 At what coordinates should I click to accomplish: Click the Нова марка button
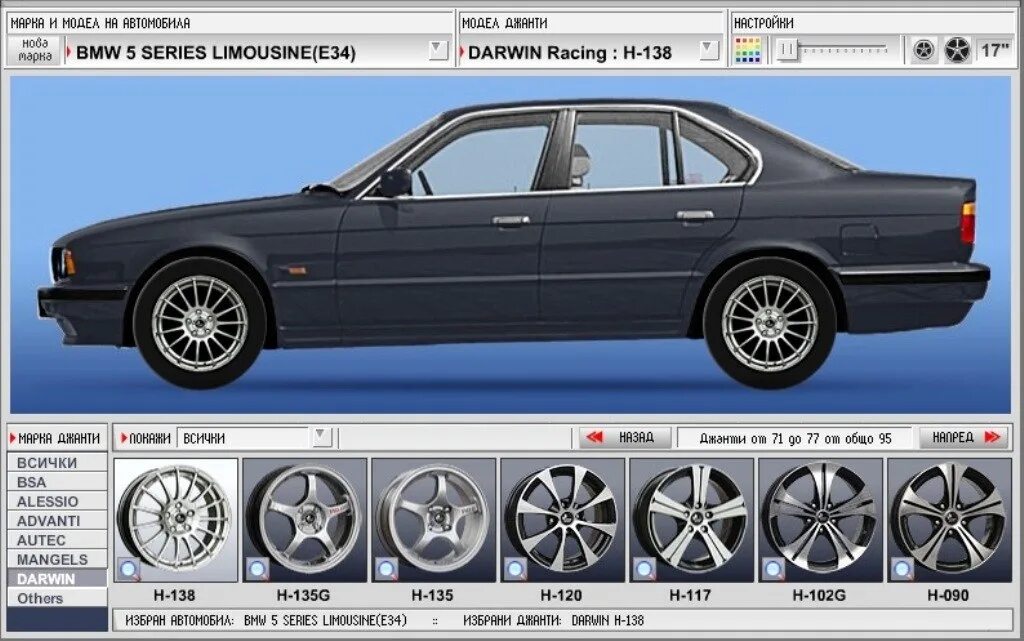(x=35, y=50)
